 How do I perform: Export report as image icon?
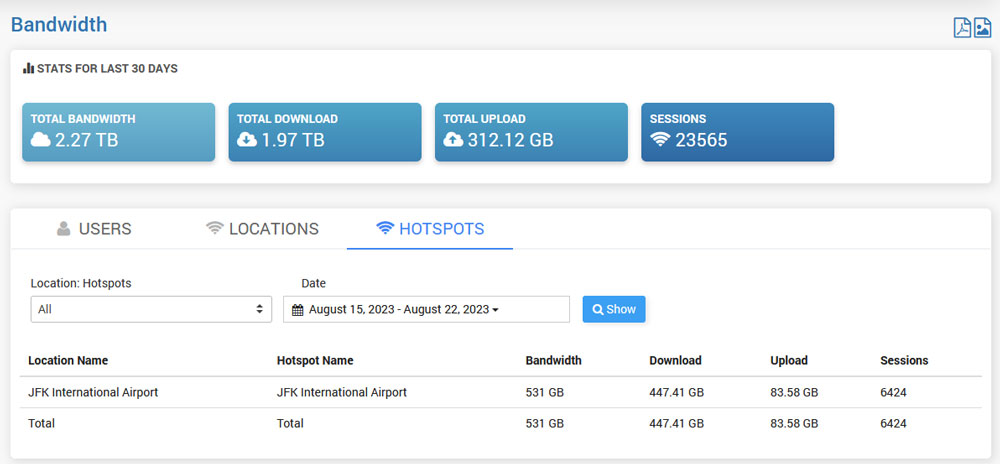tap(982, 27)
